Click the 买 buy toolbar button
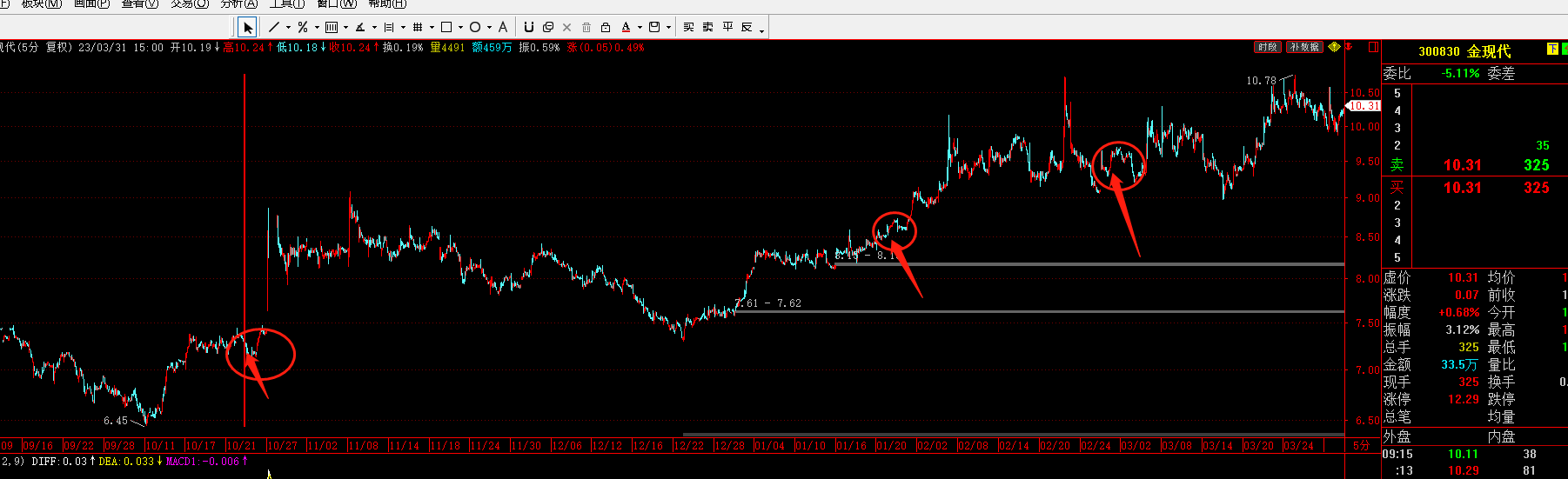 point(689,27)
